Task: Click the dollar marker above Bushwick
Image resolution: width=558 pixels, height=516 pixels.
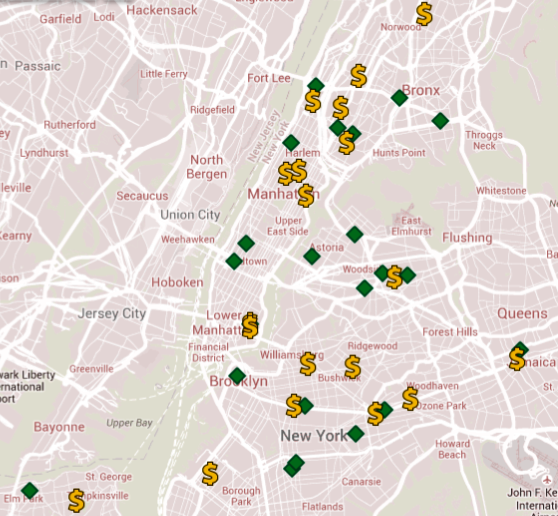Action: tap(353, 367)
